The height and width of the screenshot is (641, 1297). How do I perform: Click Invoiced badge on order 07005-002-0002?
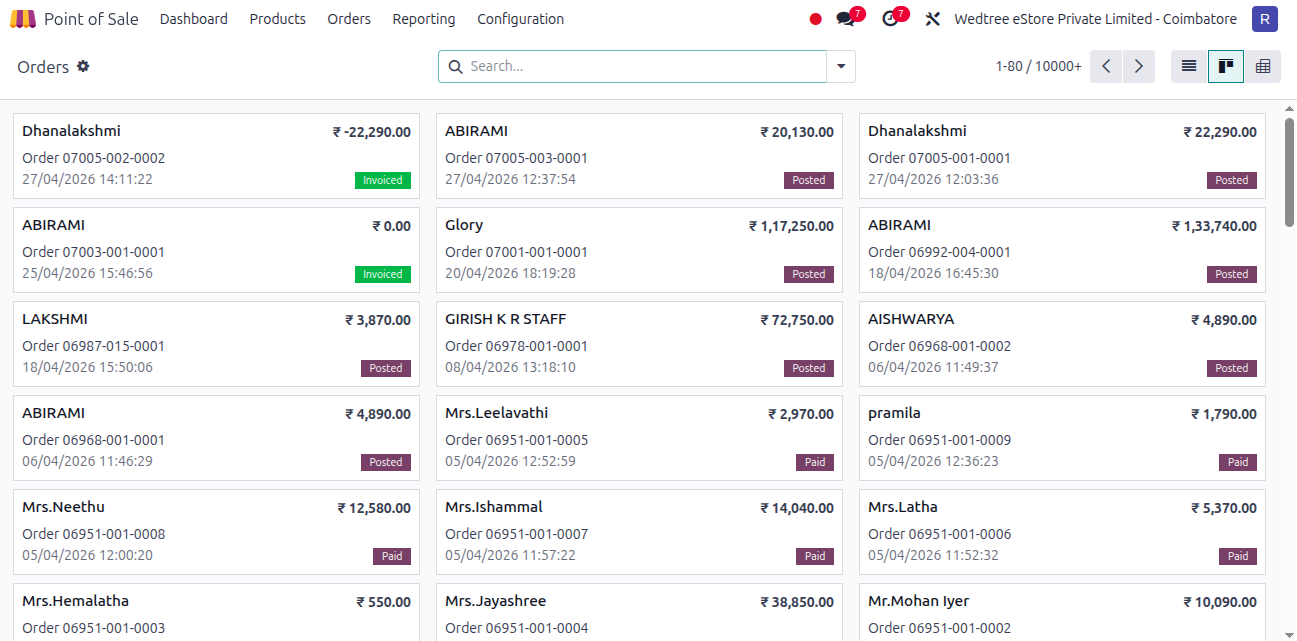click(383, 180)
